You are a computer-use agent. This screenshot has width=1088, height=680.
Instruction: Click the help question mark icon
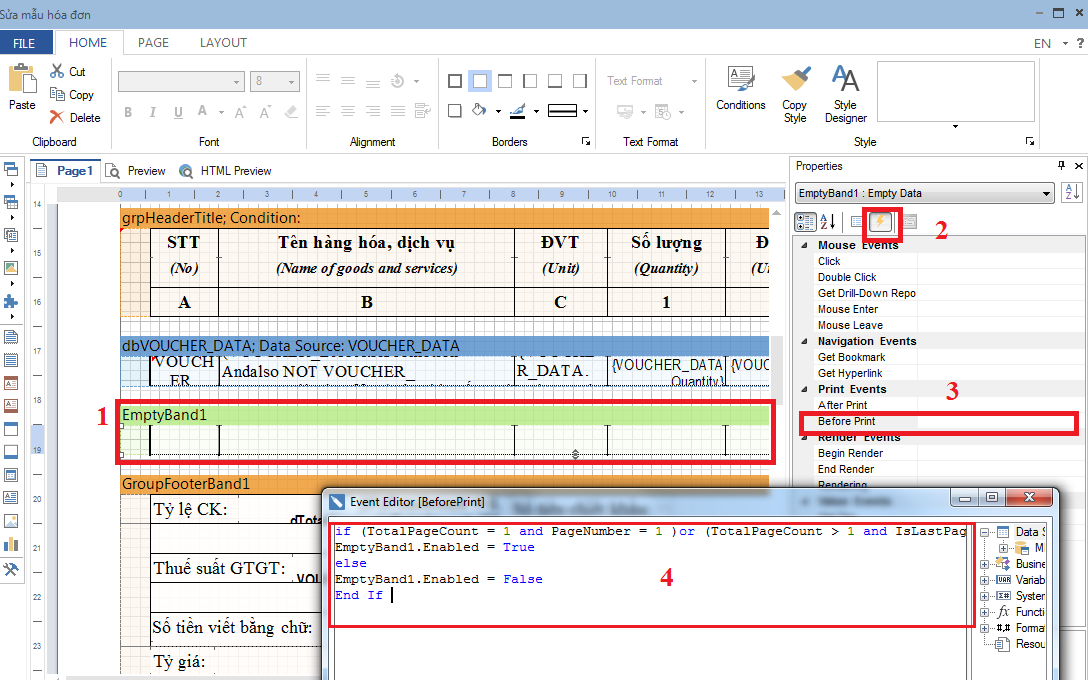(1080, 43)
